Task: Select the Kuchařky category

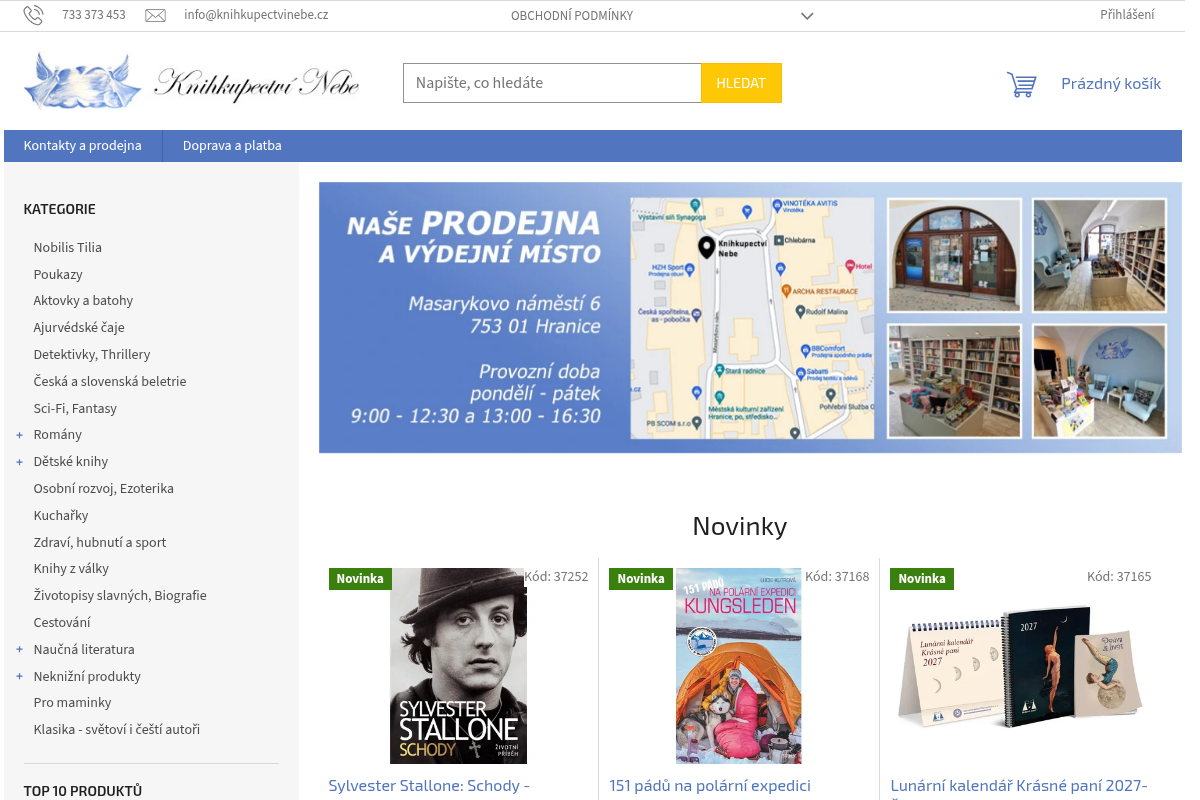Action: [x=61, y=516]
